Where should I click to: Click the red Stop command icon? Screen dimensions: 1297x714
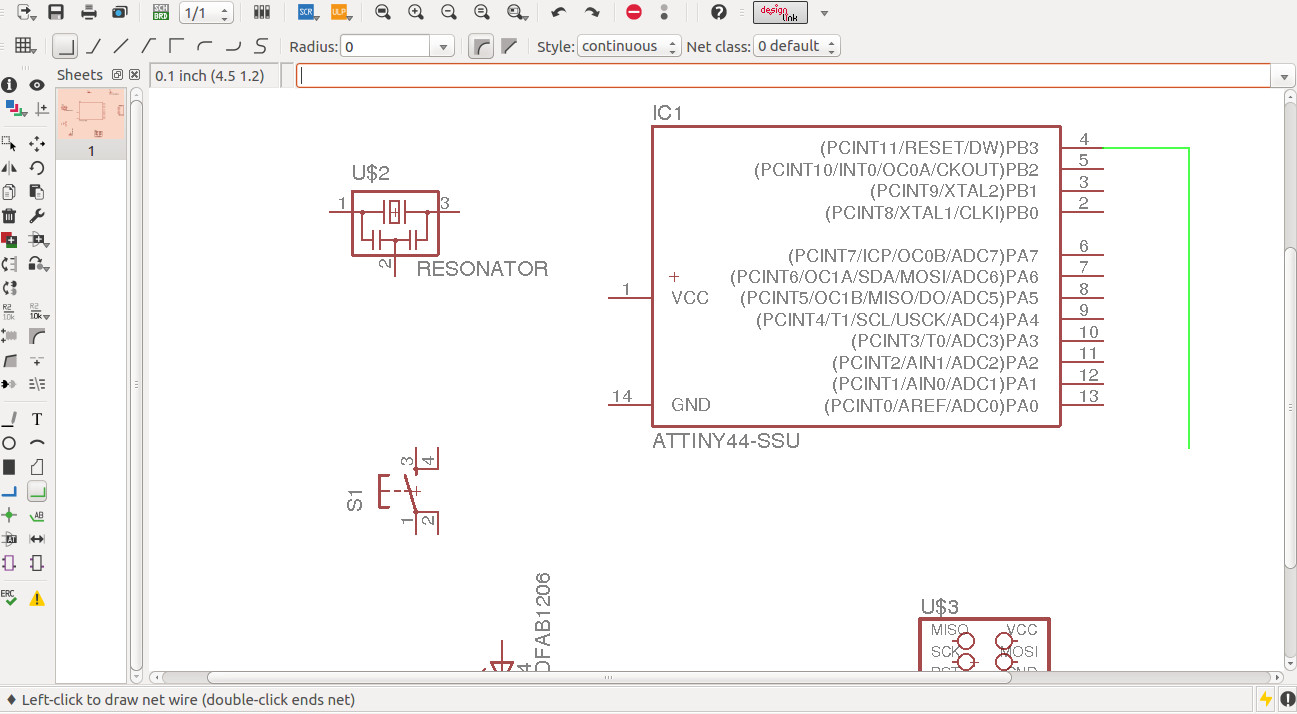click(633, 13)
